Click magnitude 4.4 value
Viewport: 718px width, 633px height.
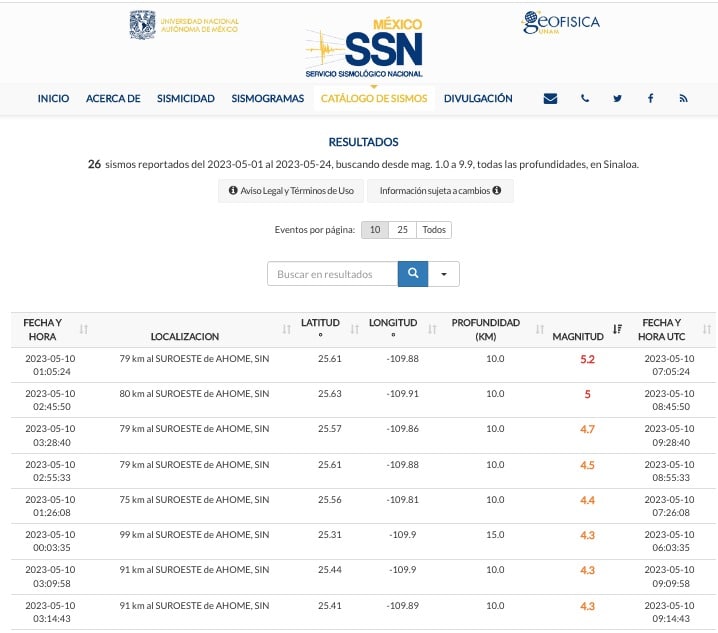(x=587, y=500)
